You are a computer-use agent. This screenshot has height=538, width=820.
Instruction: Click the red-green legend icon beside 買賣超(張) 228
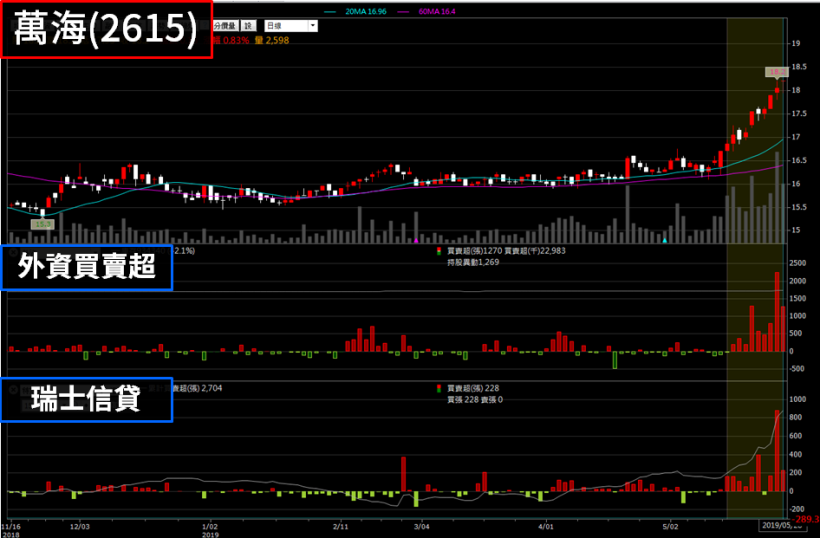point(439,388)
